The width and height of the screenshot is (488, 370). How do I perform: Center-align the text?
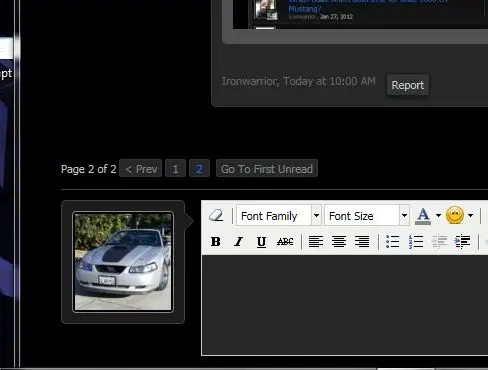[339, 241]
